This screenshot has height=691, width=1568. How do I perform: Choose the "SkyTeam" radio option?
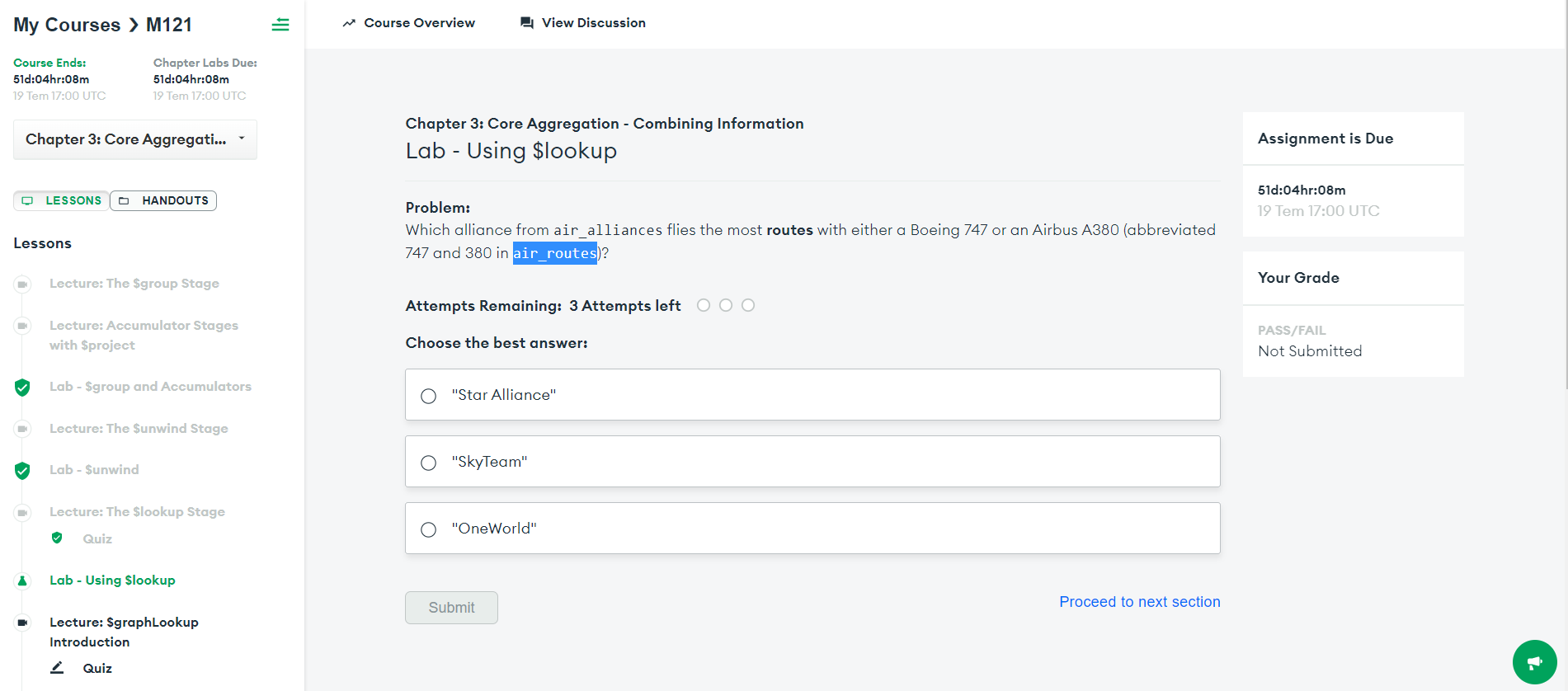(x=428, y=463)
